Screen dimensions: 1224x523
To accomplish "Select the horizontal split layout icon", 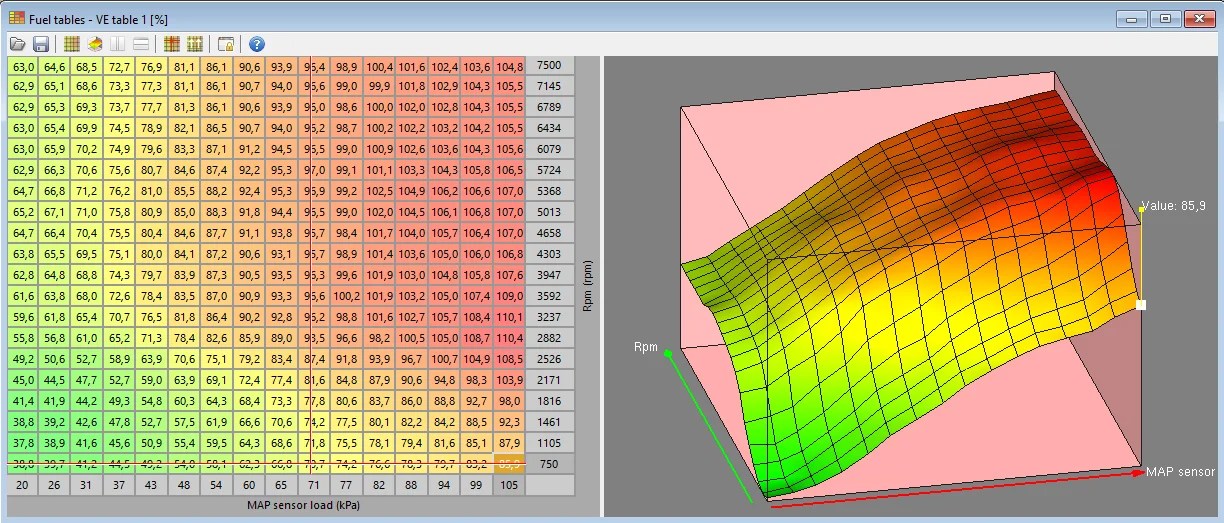I will click(x=141, y=44).
